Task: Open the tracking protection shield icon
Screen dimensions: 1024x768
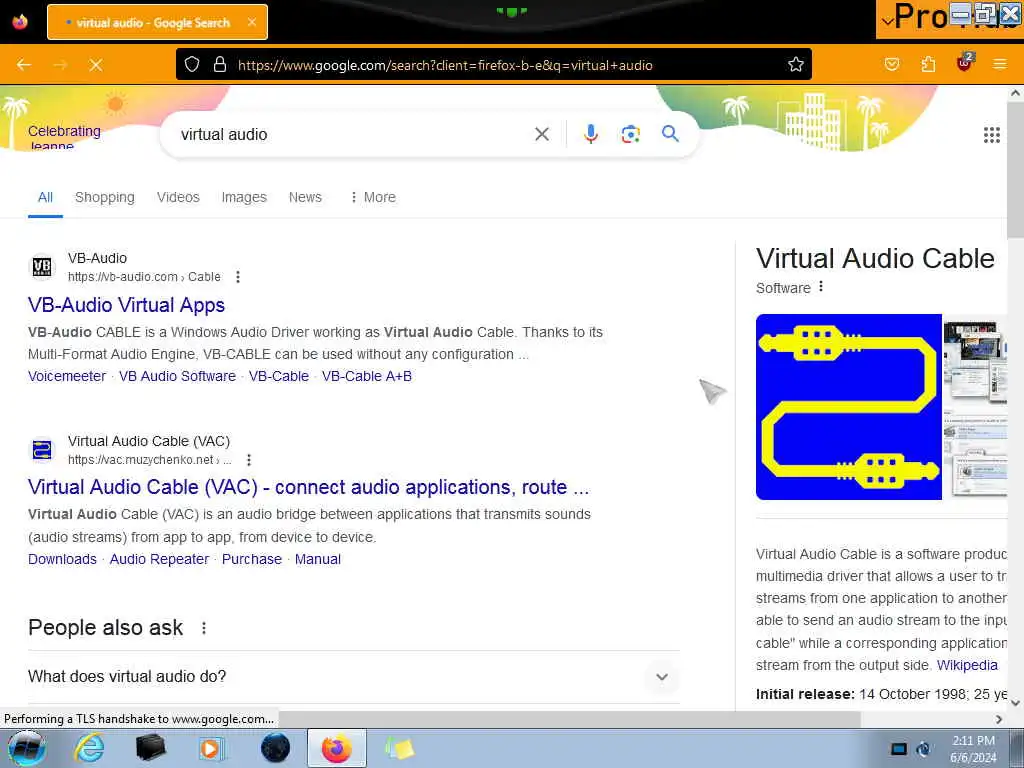Action: click(191, 65)
